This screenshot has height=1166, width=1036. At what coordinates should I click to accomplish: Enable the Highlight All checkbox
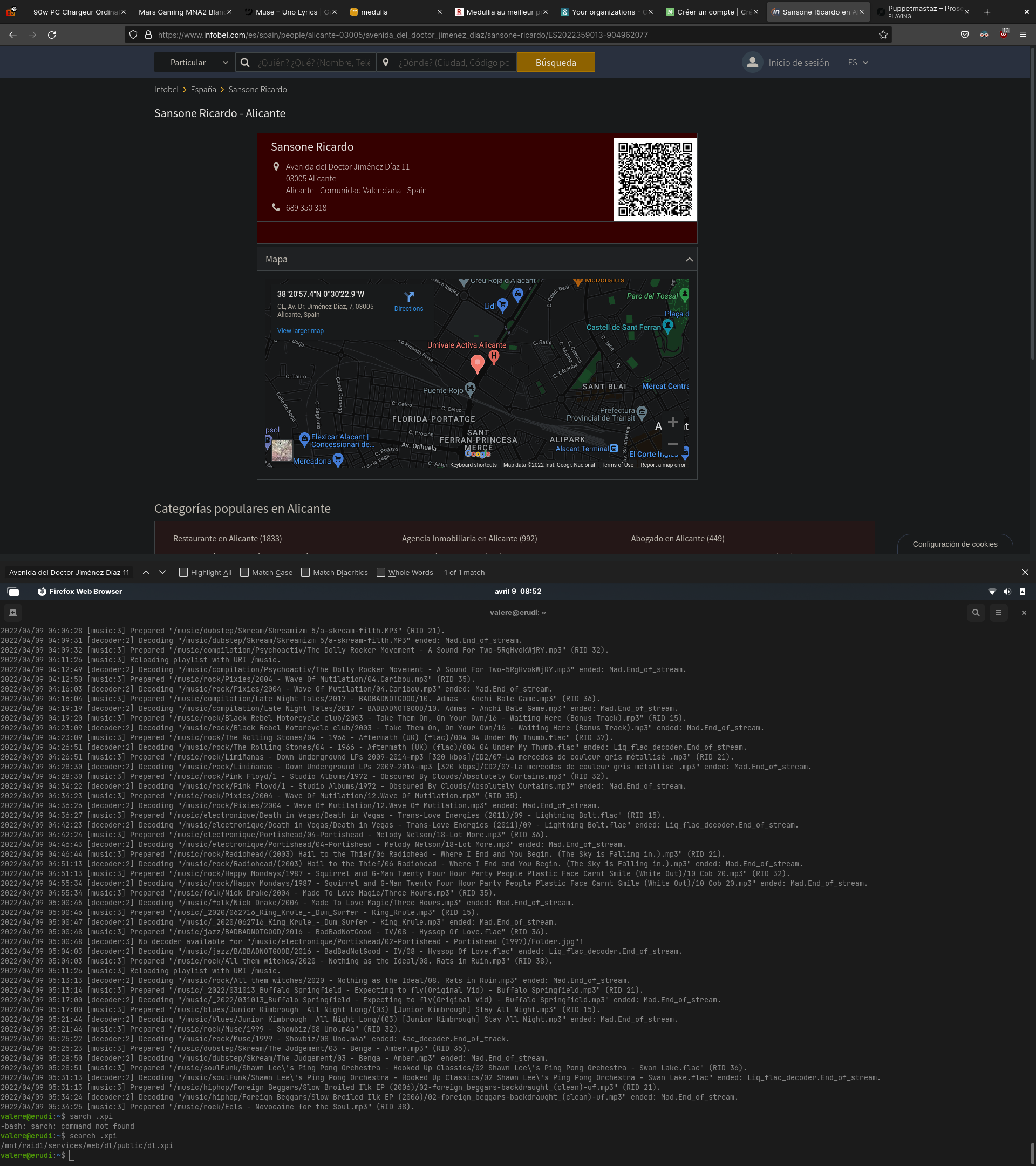pyautogui.click(x=183, y=572)
